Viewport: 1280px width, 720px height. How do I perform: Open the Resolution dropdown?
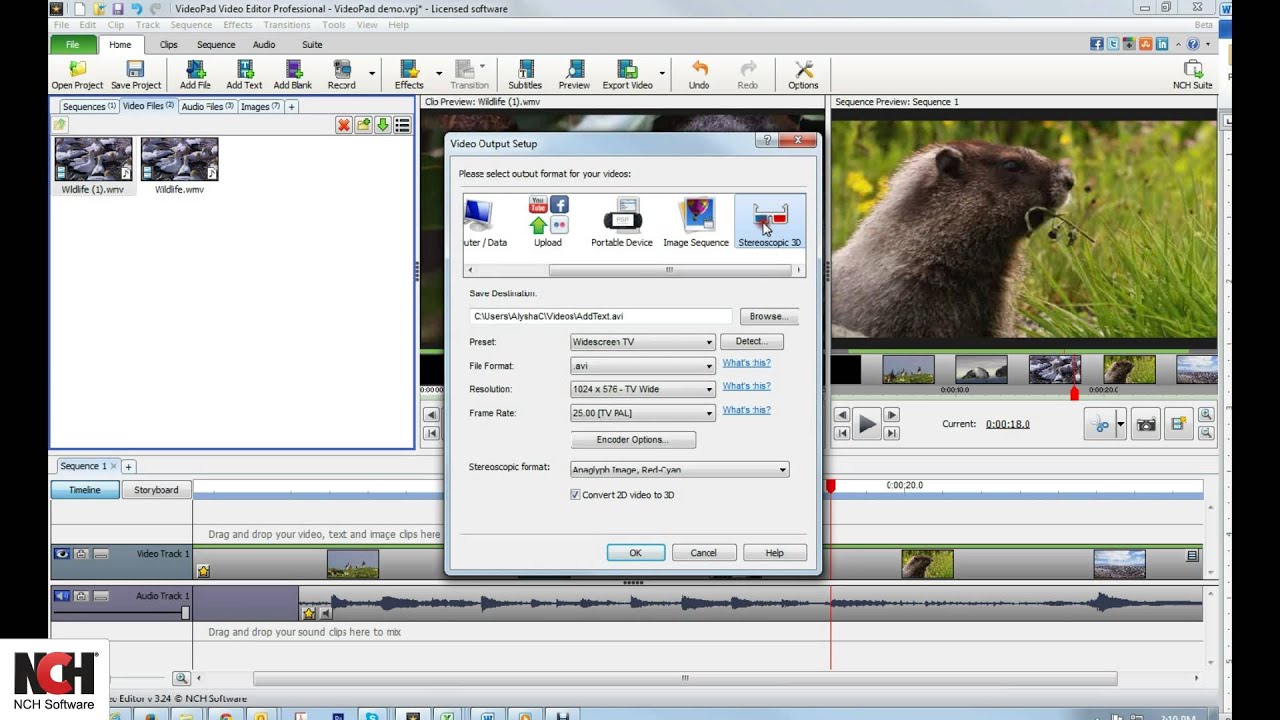coord(642,389)
